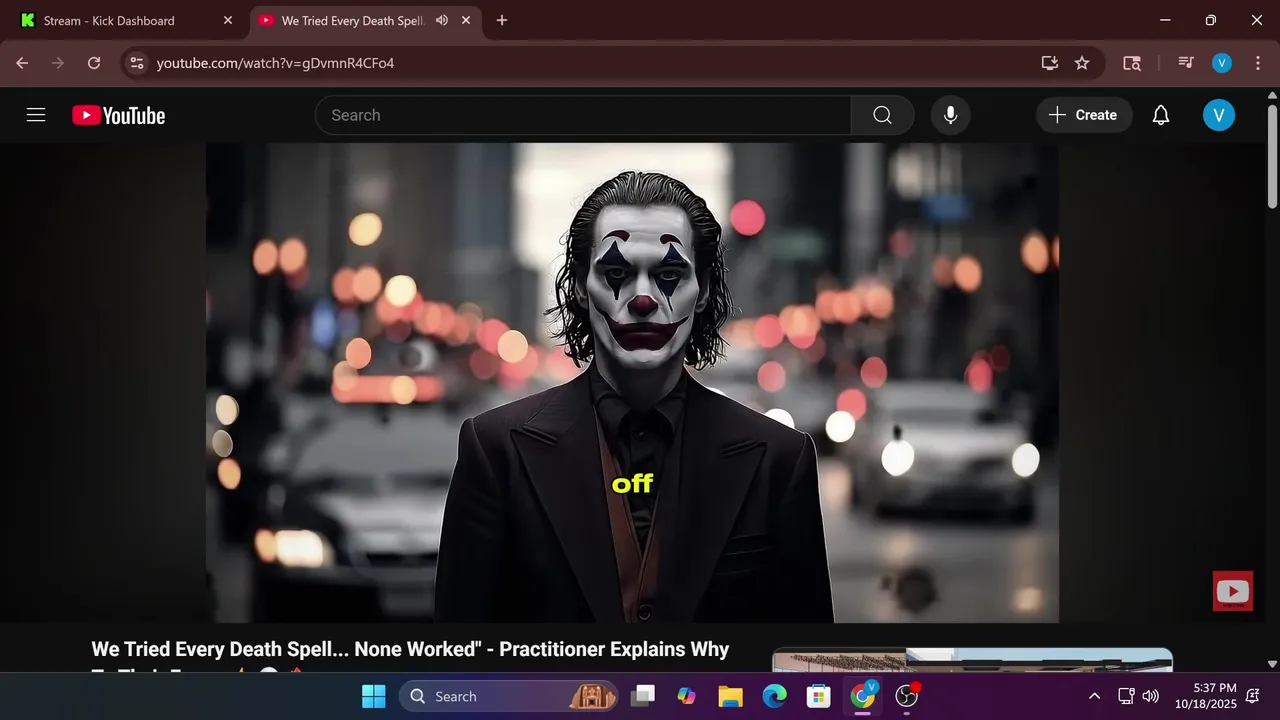This screenshot has height=720, width=1280.
Task: Start voice search with the microphone
Action: (950, 115)
